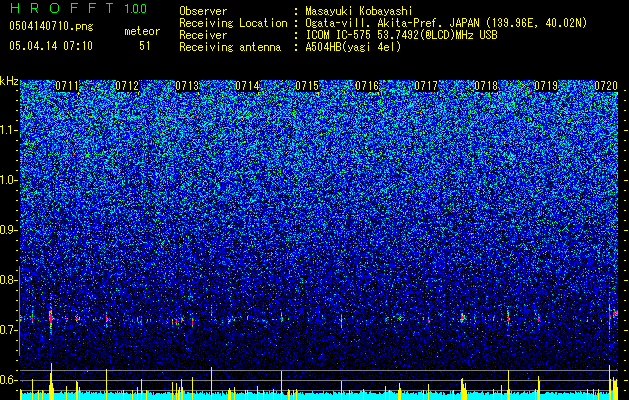Click the 0714 time marker
The height and width of the screenshot is (400, 629).
(247, 86)
